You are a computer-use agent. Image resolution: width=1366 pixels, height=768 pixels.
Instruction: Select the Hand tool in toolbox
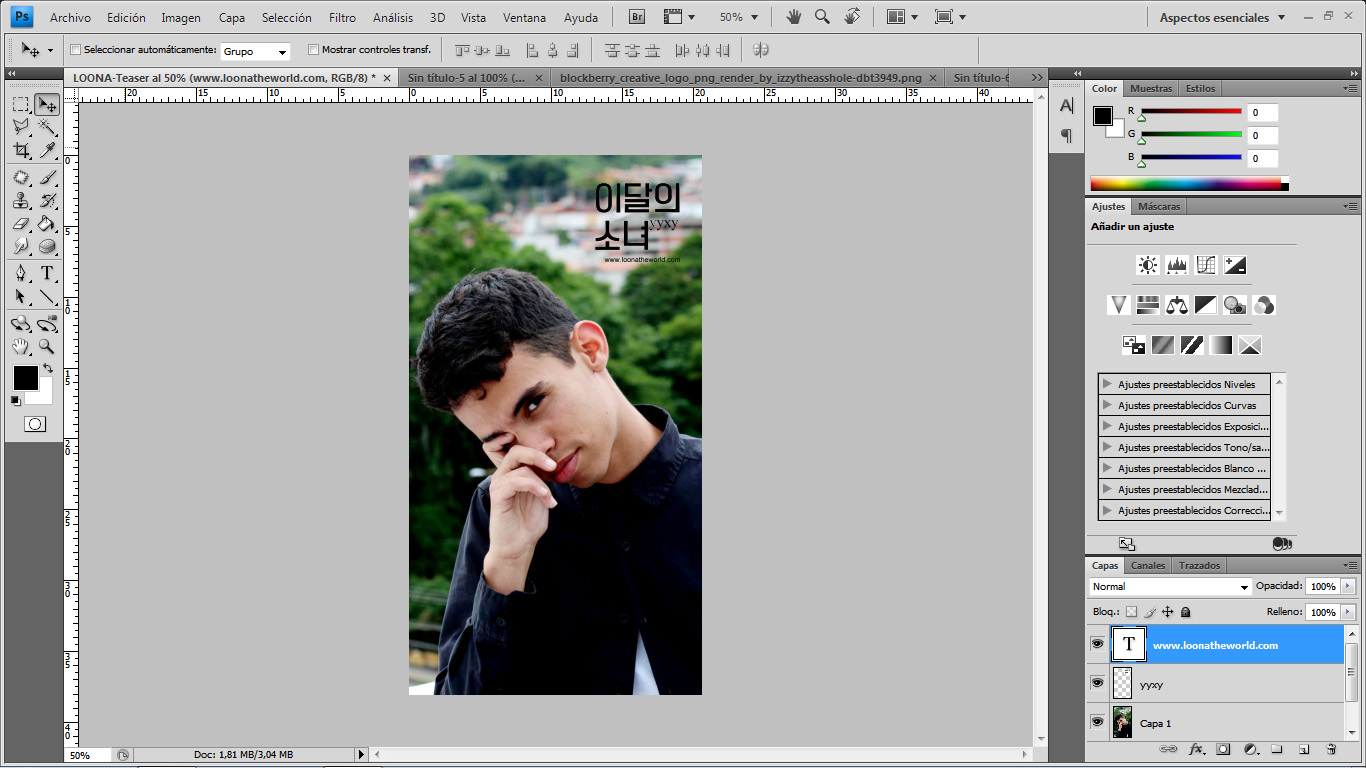point(20,346)
